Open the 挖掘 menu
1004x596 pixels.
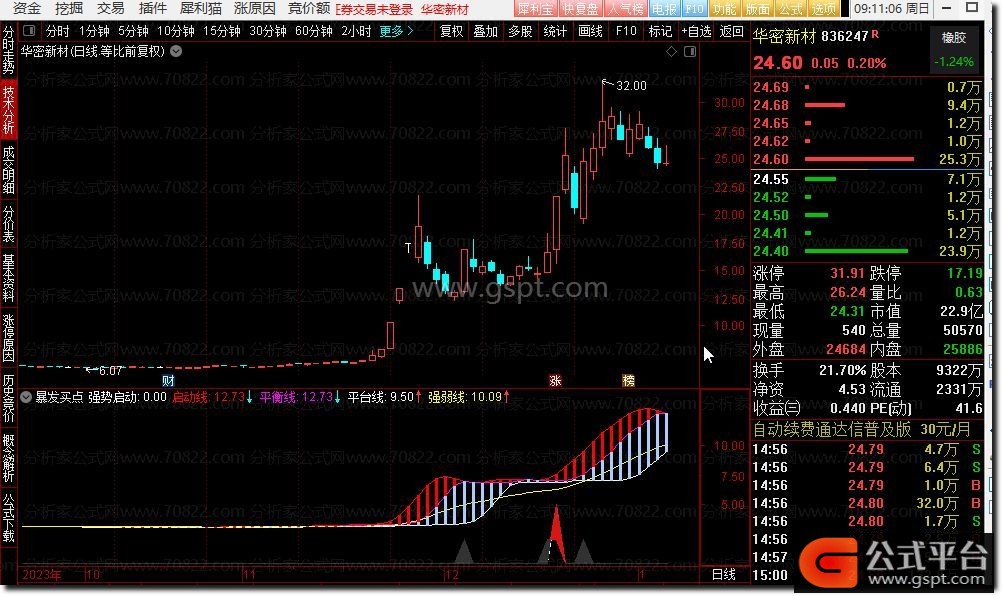69,8
